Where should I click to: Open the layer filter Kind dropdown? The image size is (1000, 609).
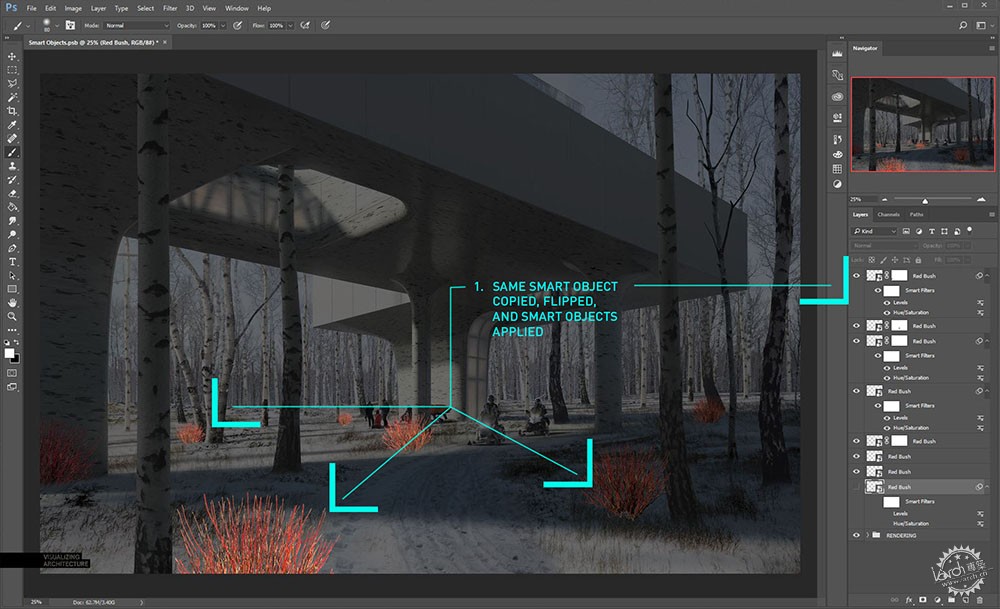(875, 231)
